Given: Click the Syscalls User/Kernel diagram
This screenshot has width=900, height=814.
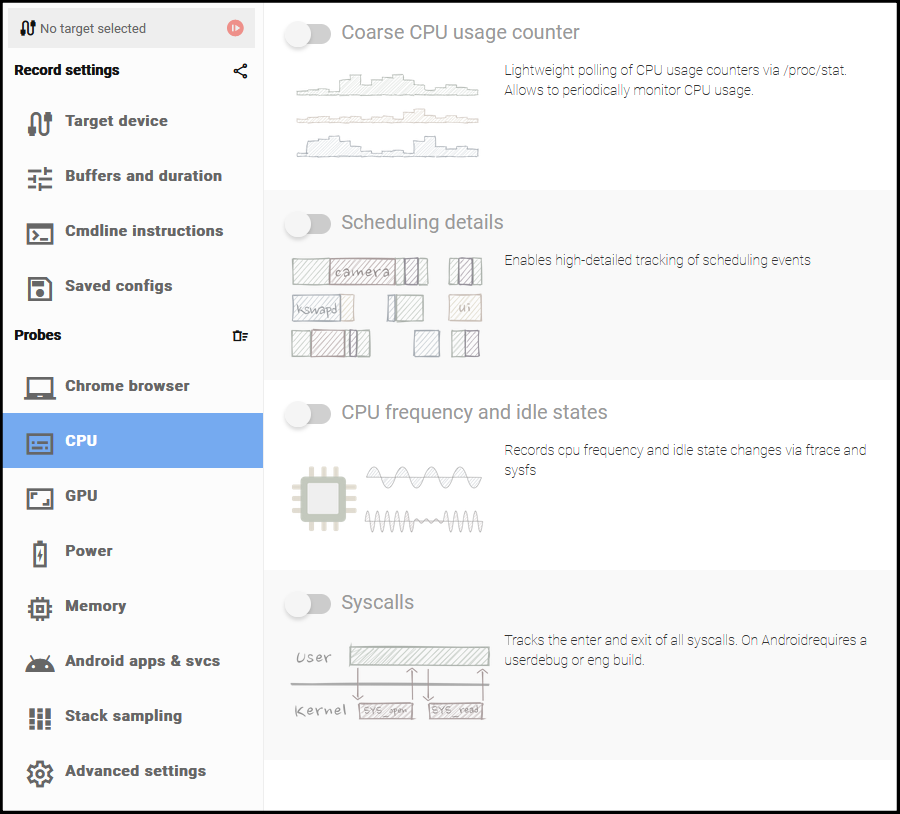Looking at the screenshot, I should coord(390,684).
